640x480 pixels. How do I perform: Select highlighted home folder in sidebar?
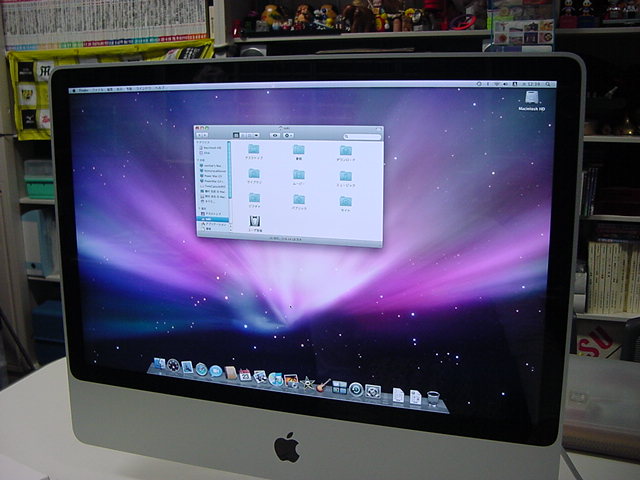coord(214,219)
